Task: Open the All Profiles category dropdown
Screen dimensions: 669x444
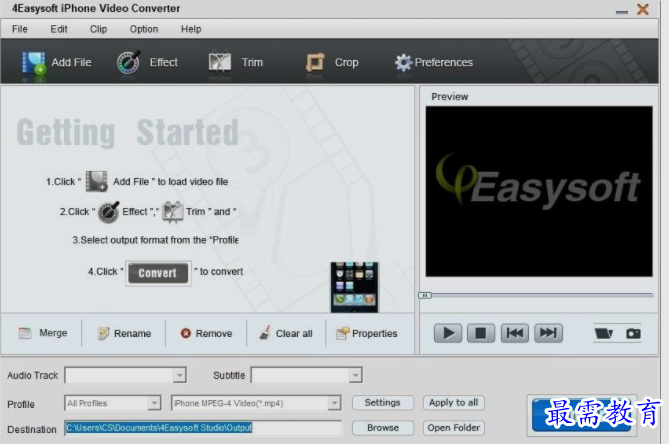Action: tap(154, 403)
